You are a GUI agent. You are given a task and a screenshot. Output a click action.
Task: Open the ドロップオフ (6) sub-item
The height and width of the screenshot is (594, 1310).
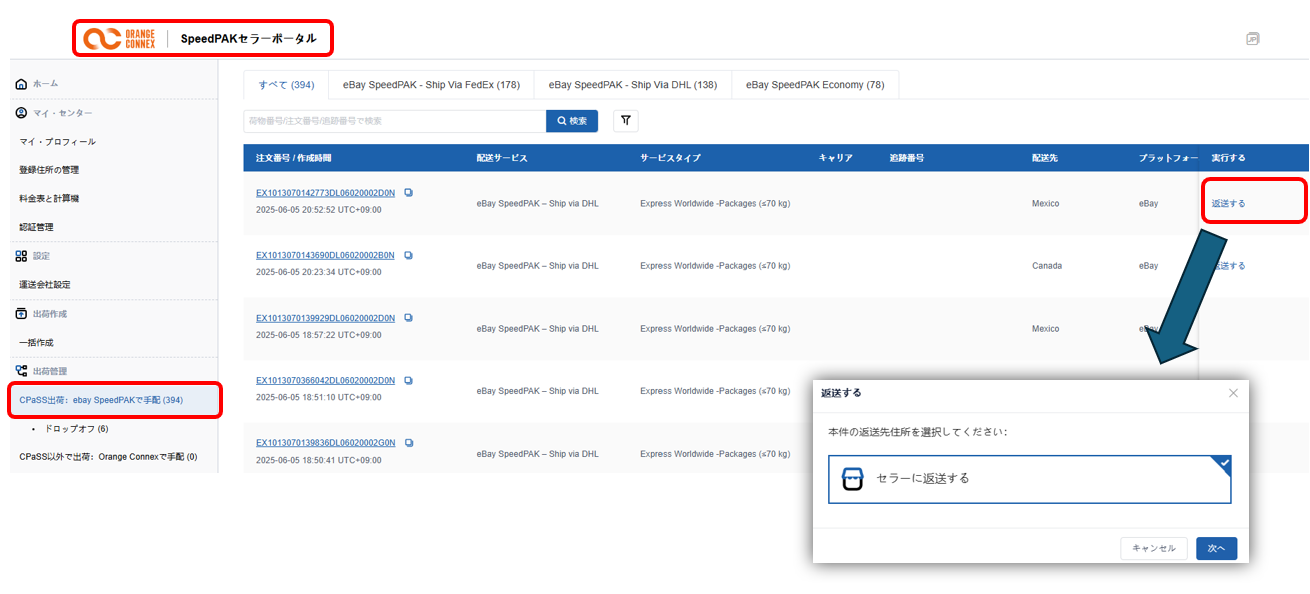(77, 429)
